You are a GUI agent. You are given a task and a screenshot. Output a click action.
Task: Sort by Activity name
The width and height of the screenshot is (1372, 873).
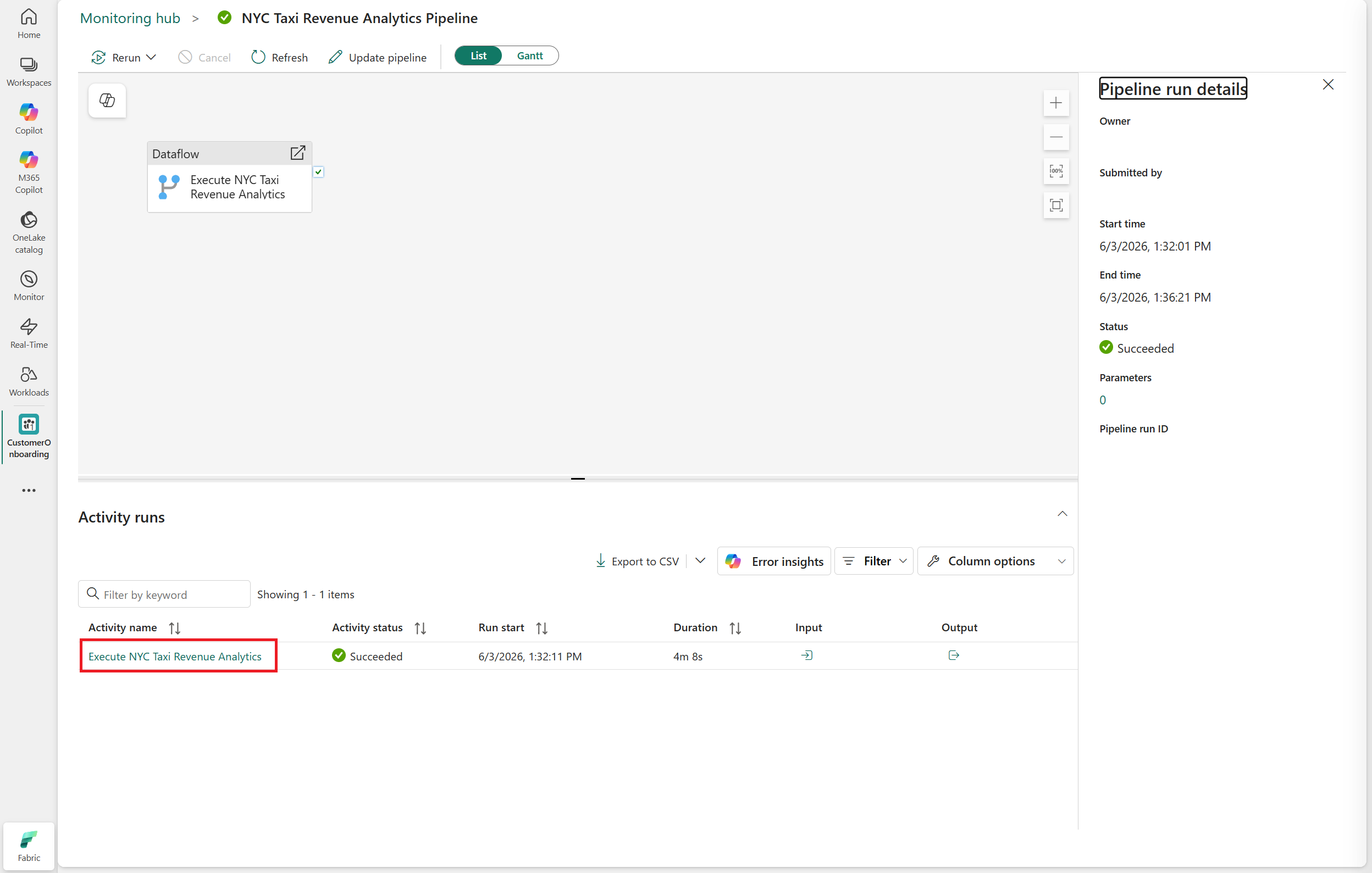[x=174, y=628]
